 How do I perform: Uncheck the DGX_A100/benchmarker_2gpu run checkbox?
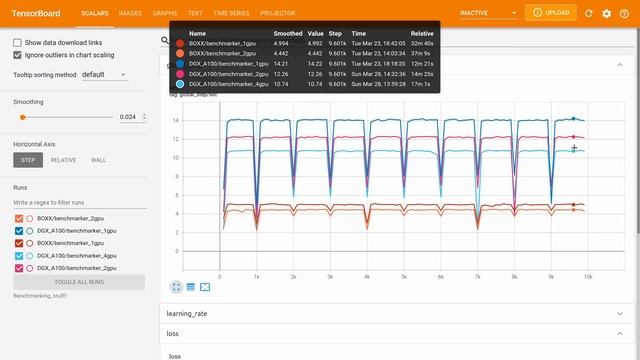[x=19, y=268]
